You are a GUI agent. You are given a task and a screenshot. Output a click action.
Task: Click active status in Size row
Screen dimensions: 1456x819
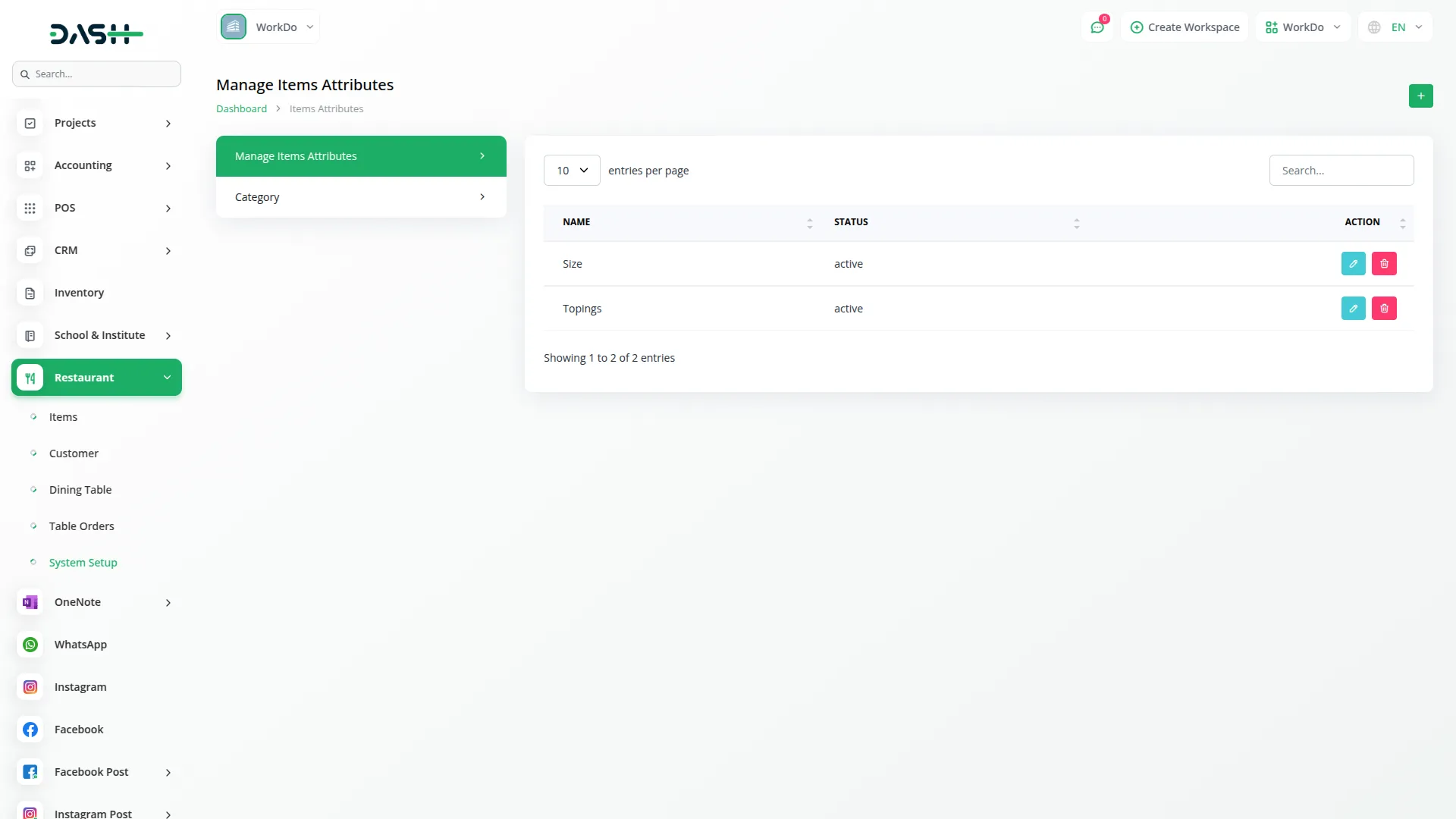(848, 264)
